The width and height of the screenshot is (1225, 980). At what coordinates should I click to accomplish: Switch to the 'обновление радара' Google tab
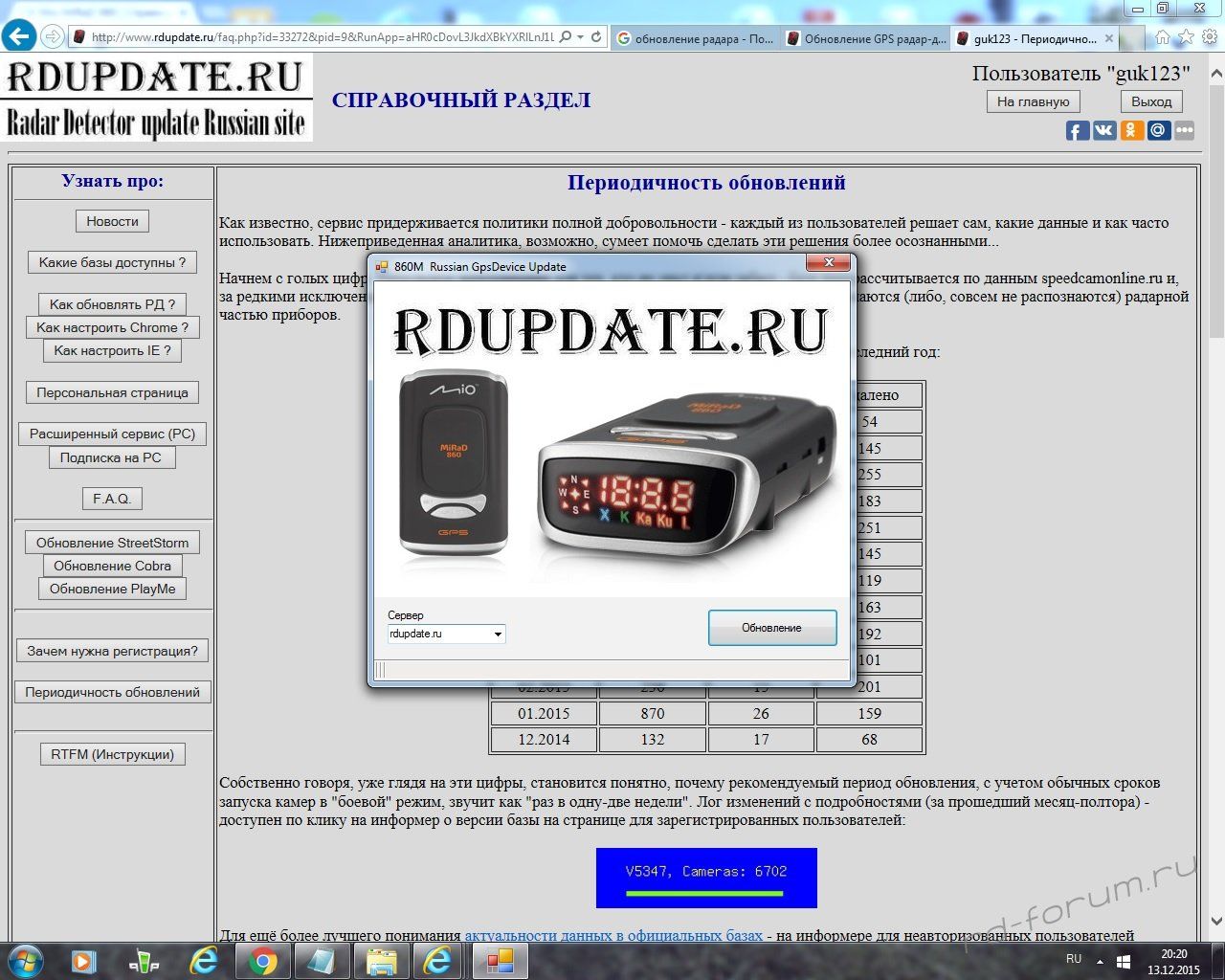tap(695, 38)
